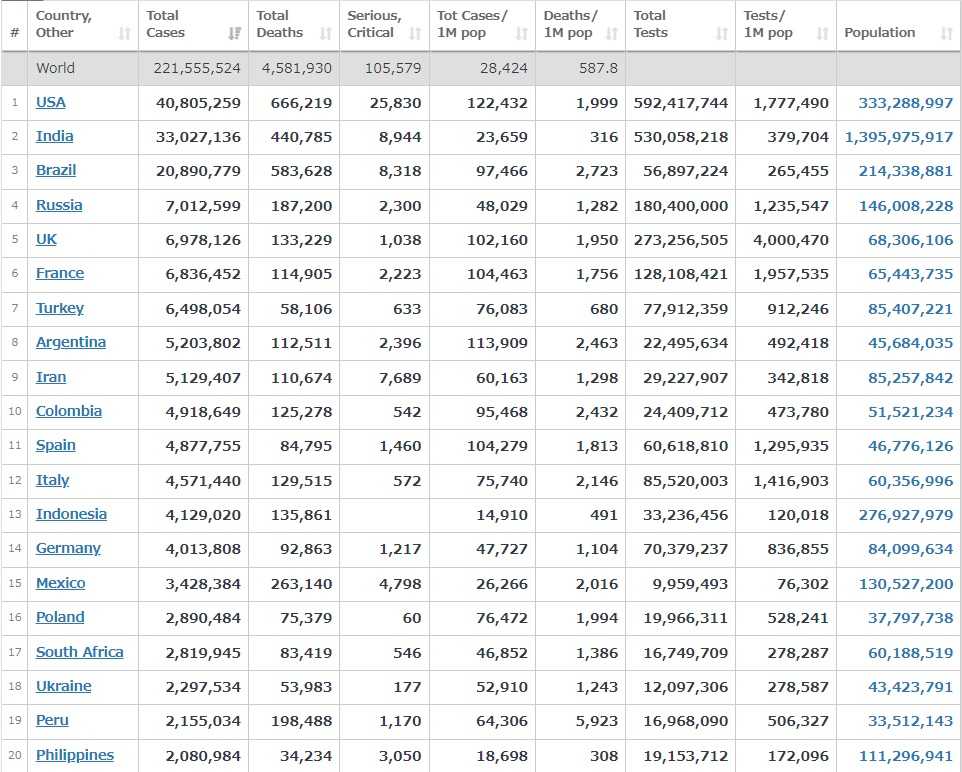Click Serious, Critical sort arrows
This screenshot has height=772, width=962.
tap(416, 33)
